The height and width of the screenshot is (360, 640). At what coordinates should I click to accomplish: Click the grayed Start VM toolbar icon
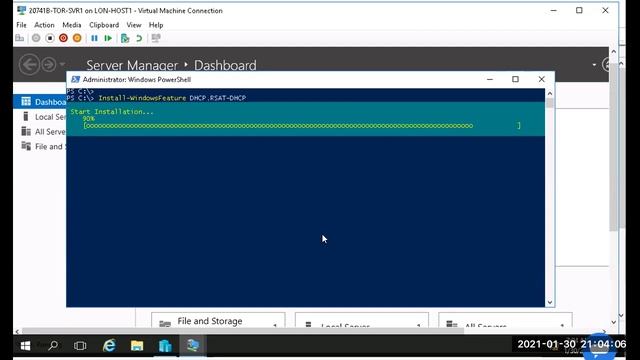pyautogui.click(x=36, y=38)
